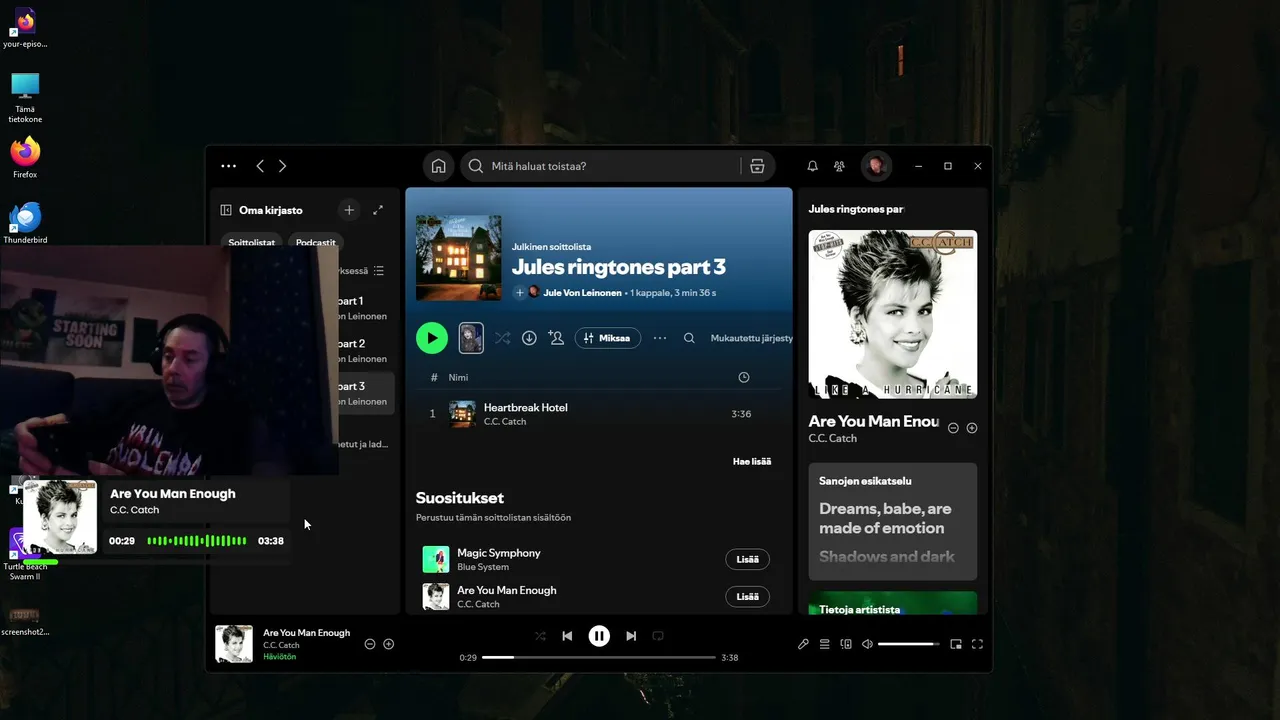Open the 'Tietoja artistista' card
The width and height of the screenshot is (1280, 720).
(x=893, y=603)
